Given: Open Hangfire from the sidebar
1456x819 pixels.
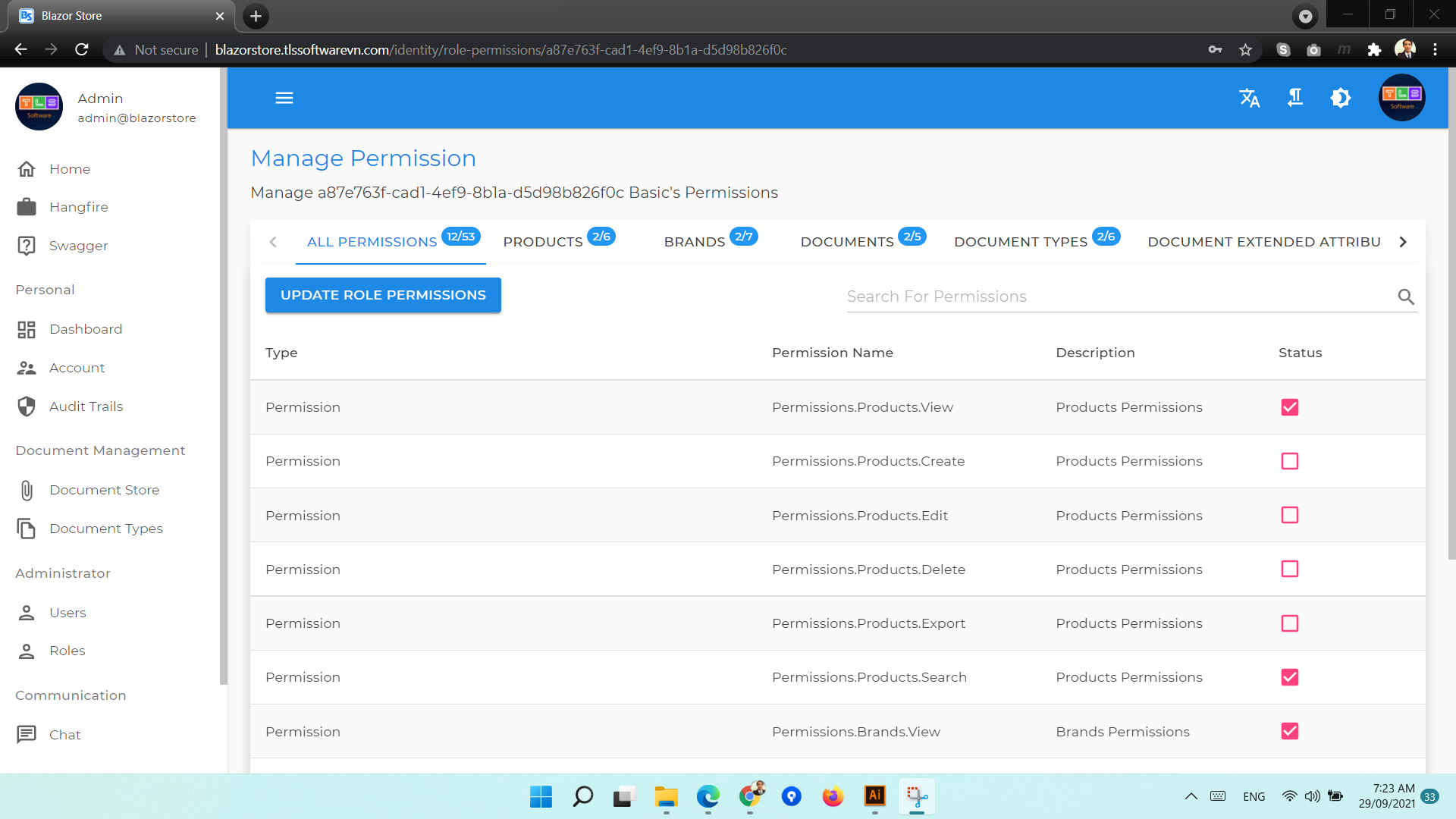Looking at the screenshot, I should coord(78,207).
